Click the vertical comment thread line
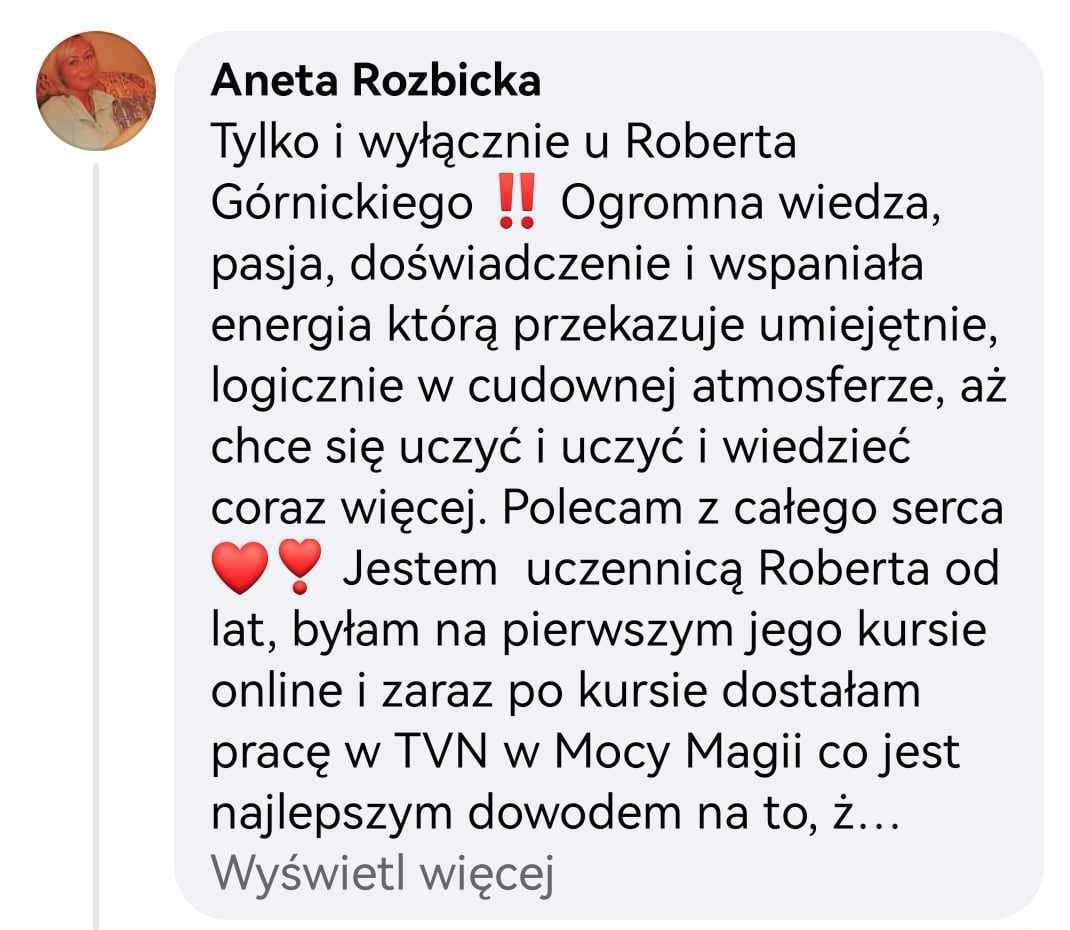The width and height of the screenshot is (1070, 930). (x=96, y=546)
